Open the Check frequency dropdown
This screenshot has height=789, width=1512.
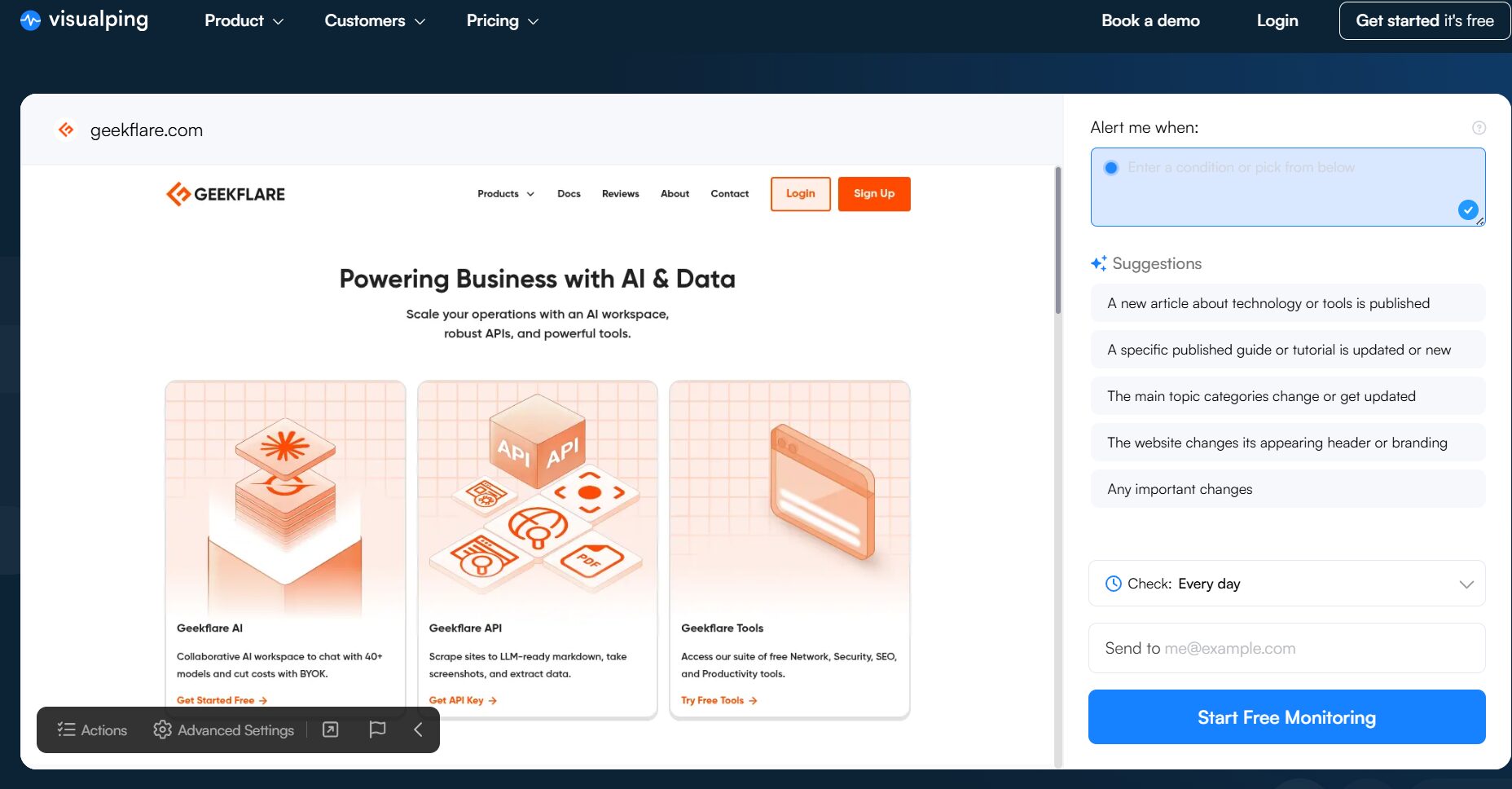[x=1287, y=584]
